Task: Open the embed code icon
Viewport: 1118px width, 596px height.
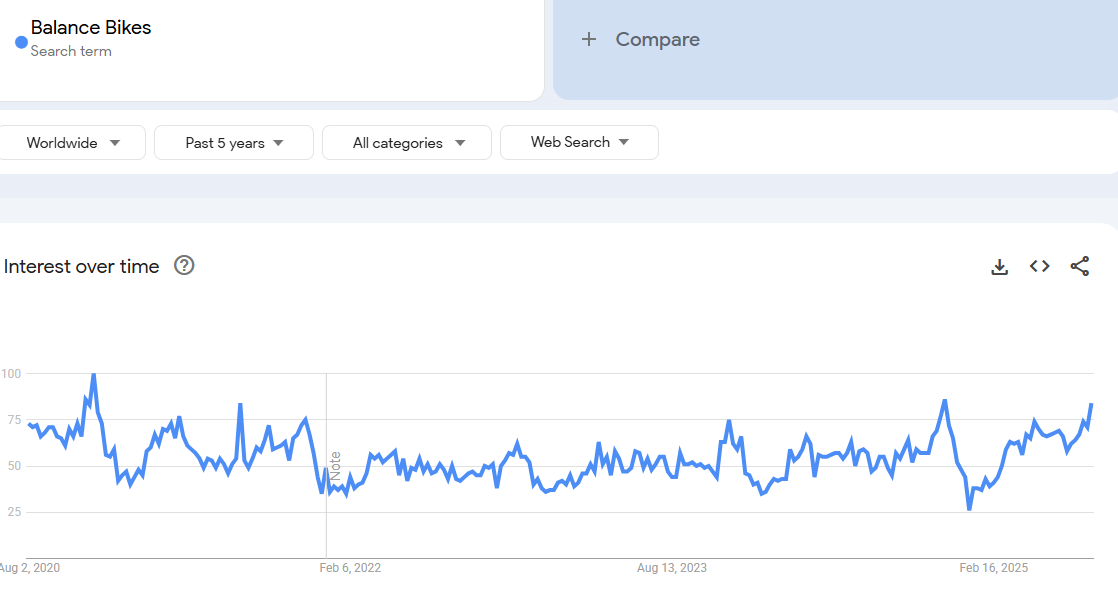Action: click(1039, 266)
